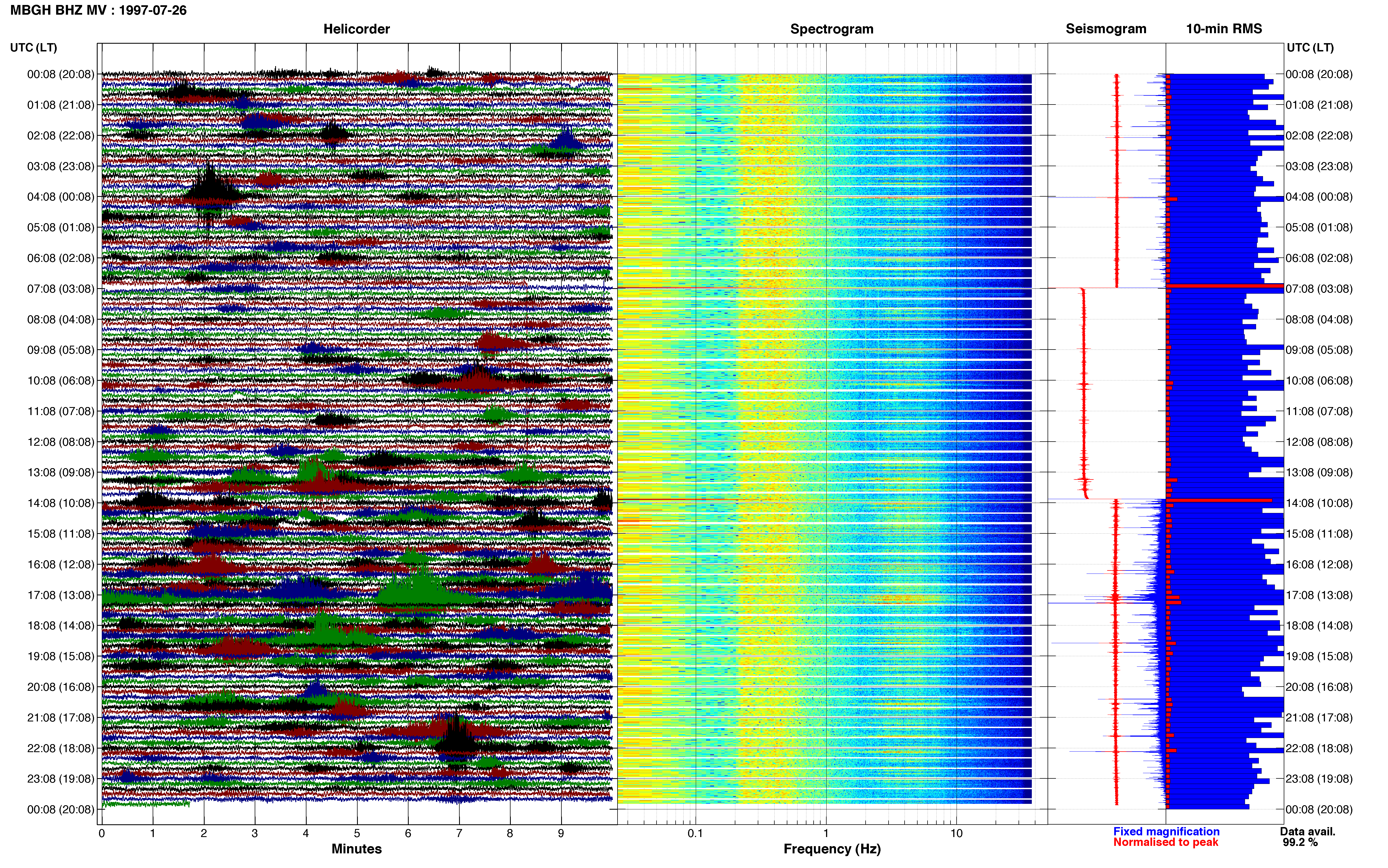Screen dimensions: 1388x868
Task: Click the 'UTC (LT)' label above the right time axis
Action: point(1310,48)
